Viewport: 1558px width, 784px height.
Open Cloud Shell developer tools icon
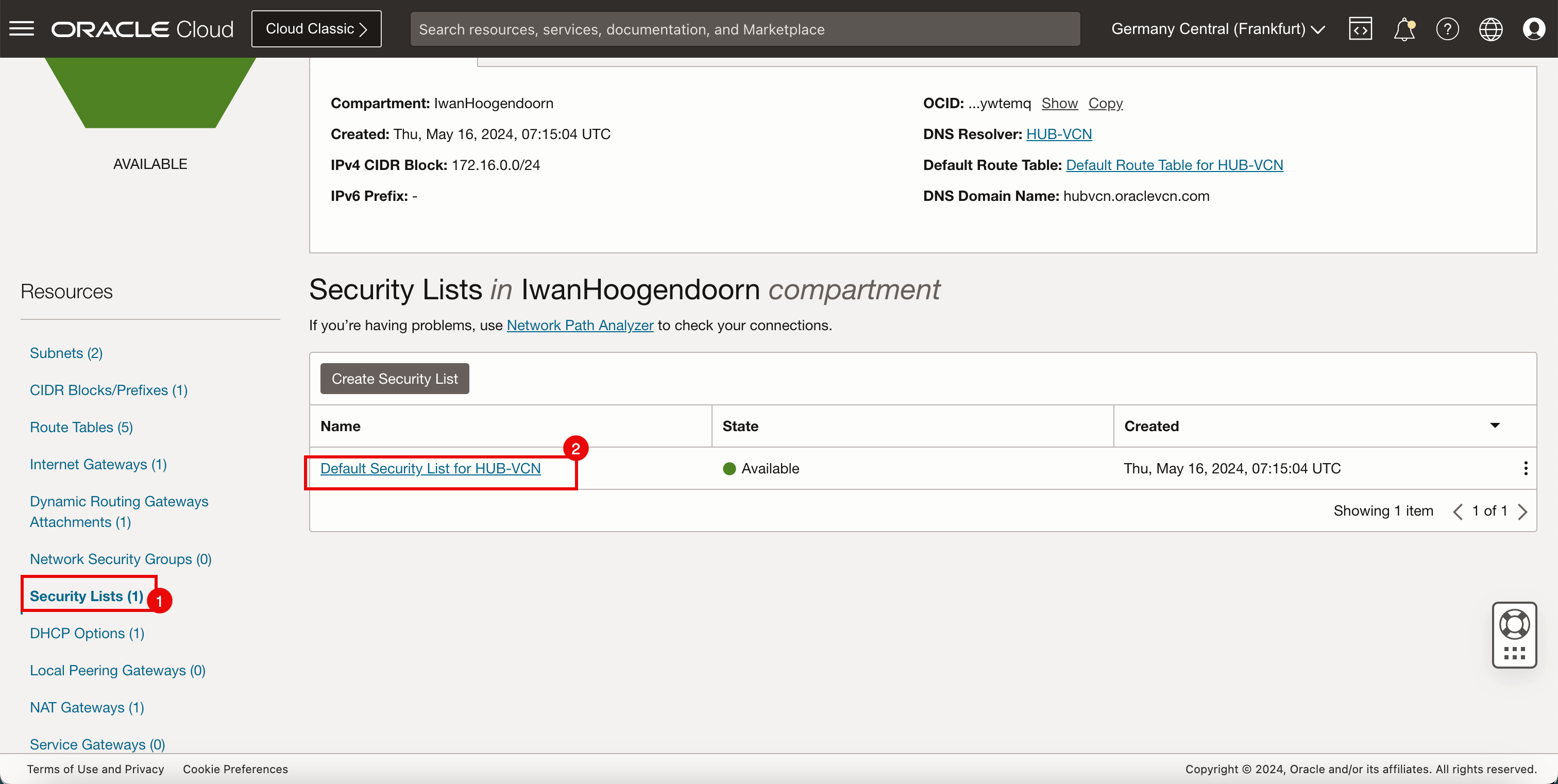1360,28
